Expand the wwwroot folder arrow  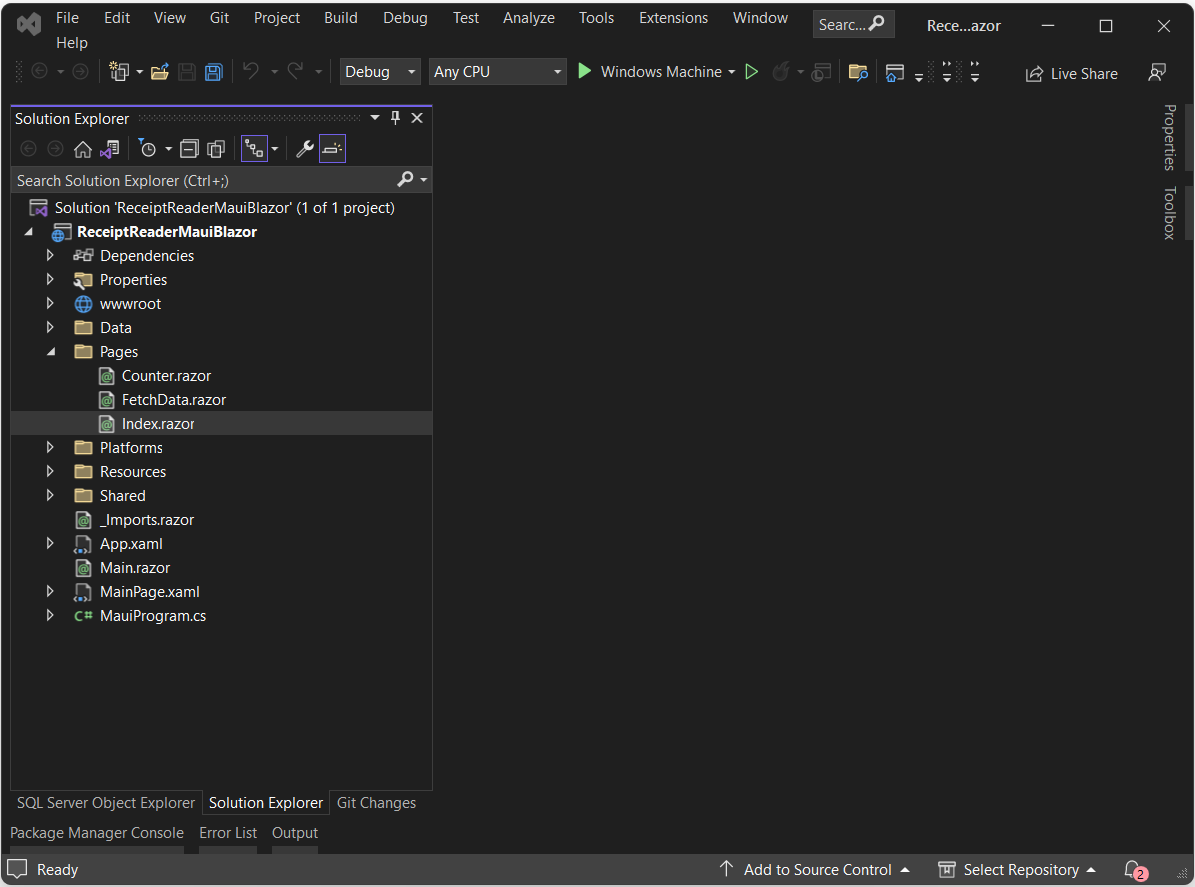(50, 303)
